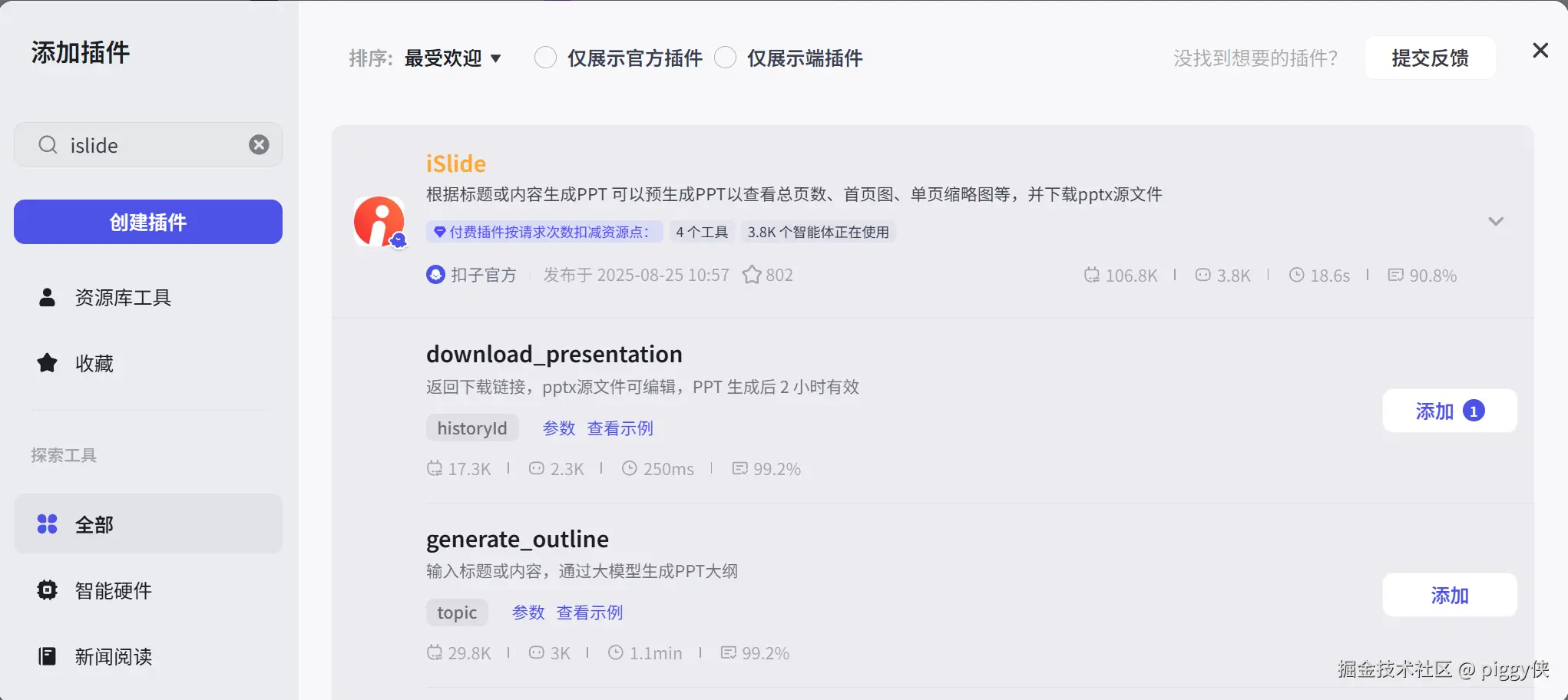Click generate_outline bot usage icon 3K
The height and width of the screenshot is (700, 1568).
click(x=536, y=652)
